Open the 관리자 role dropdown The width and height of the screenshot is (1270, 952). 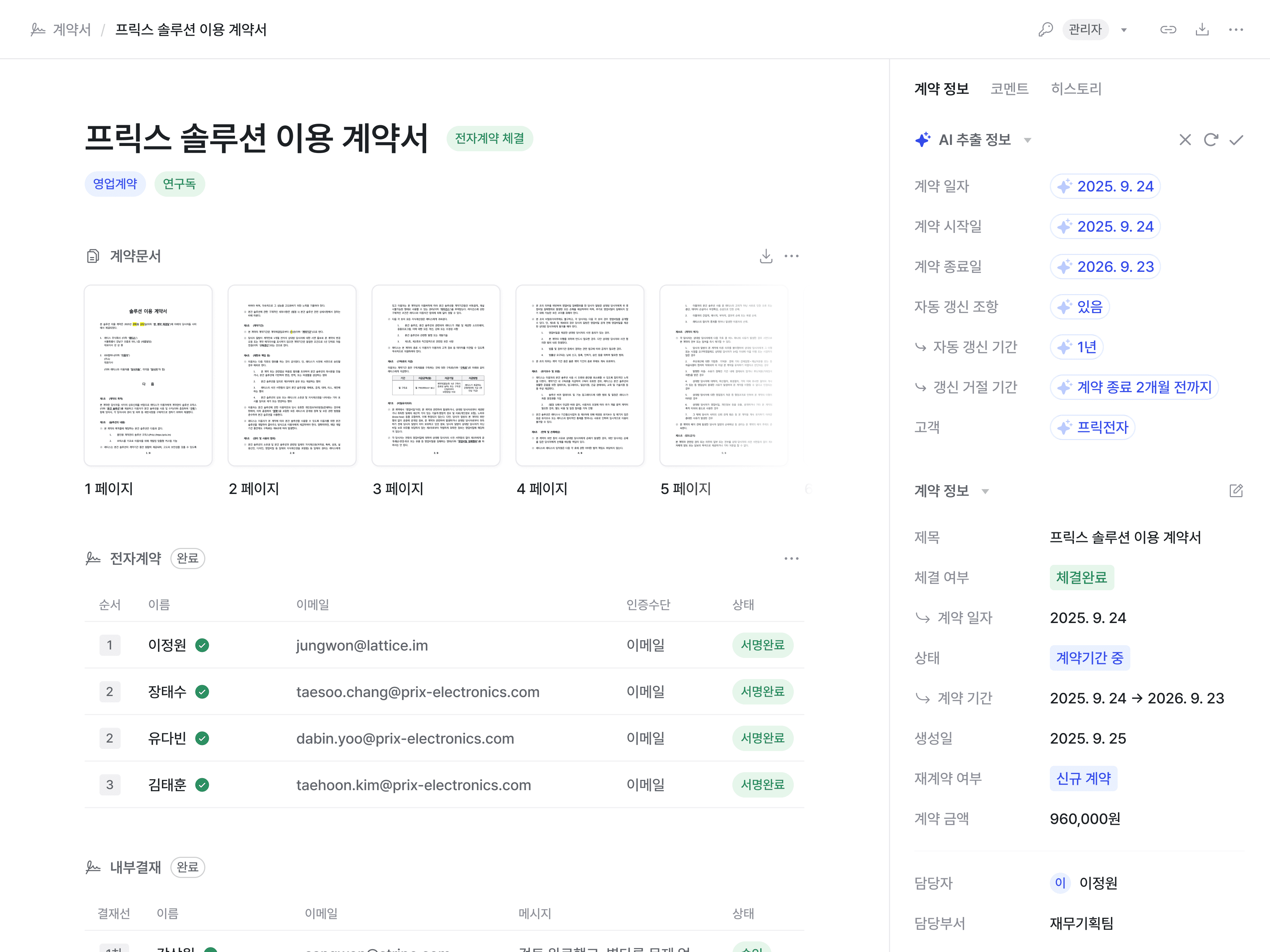[1124, 30]
